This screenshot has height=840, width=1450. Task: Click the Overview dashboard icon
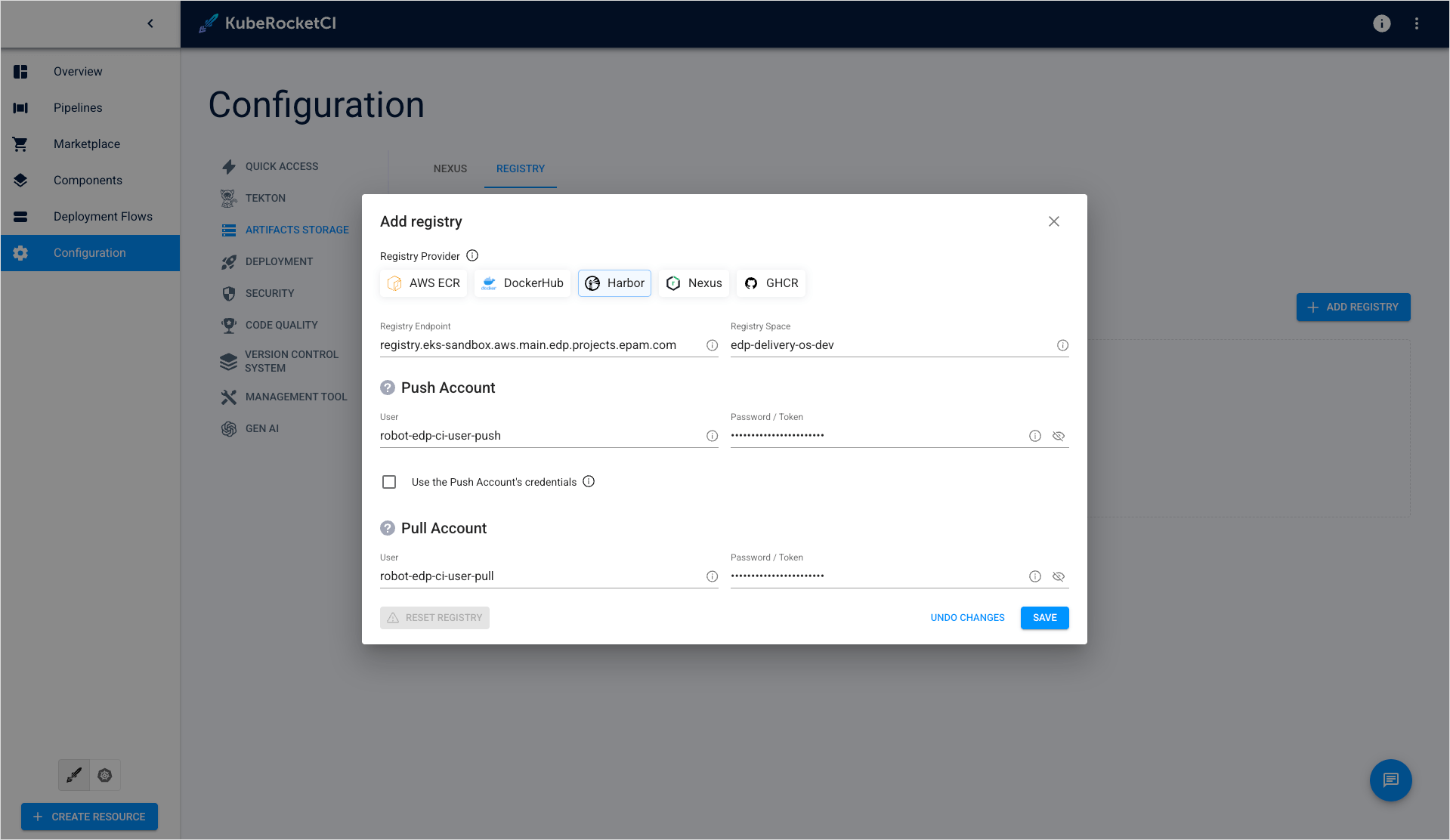20,72
